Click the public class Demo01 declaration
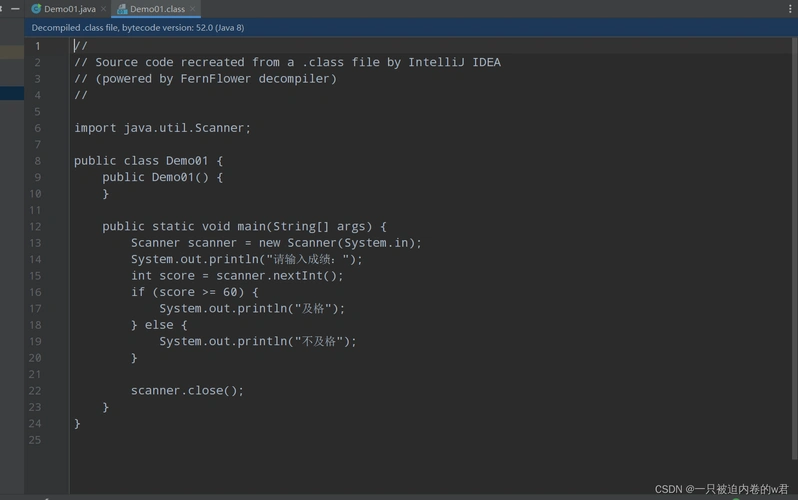Viewport: 798px width, 500px height. click(x=148, y=161)
